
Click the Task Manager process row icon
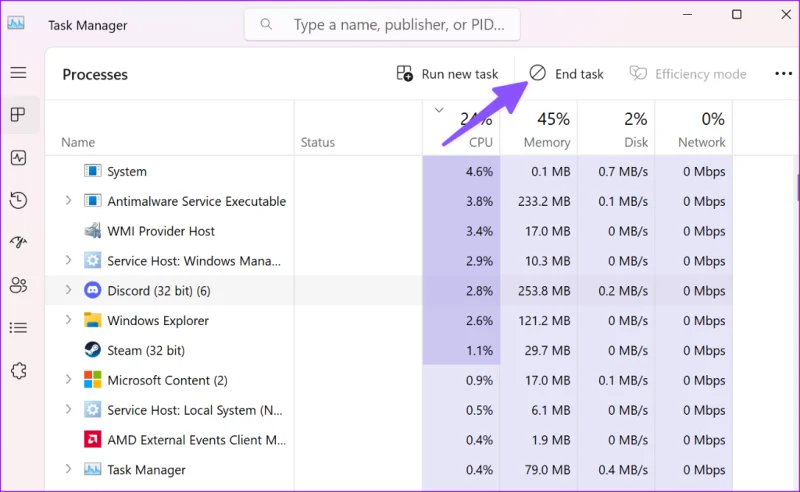coord(92,469)
